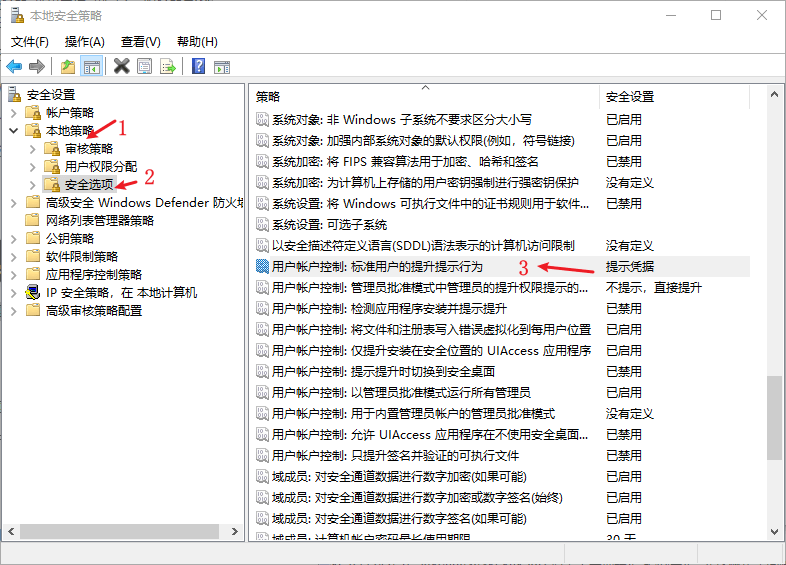Click the Delete X icon in toolbar

click(121, 66)
